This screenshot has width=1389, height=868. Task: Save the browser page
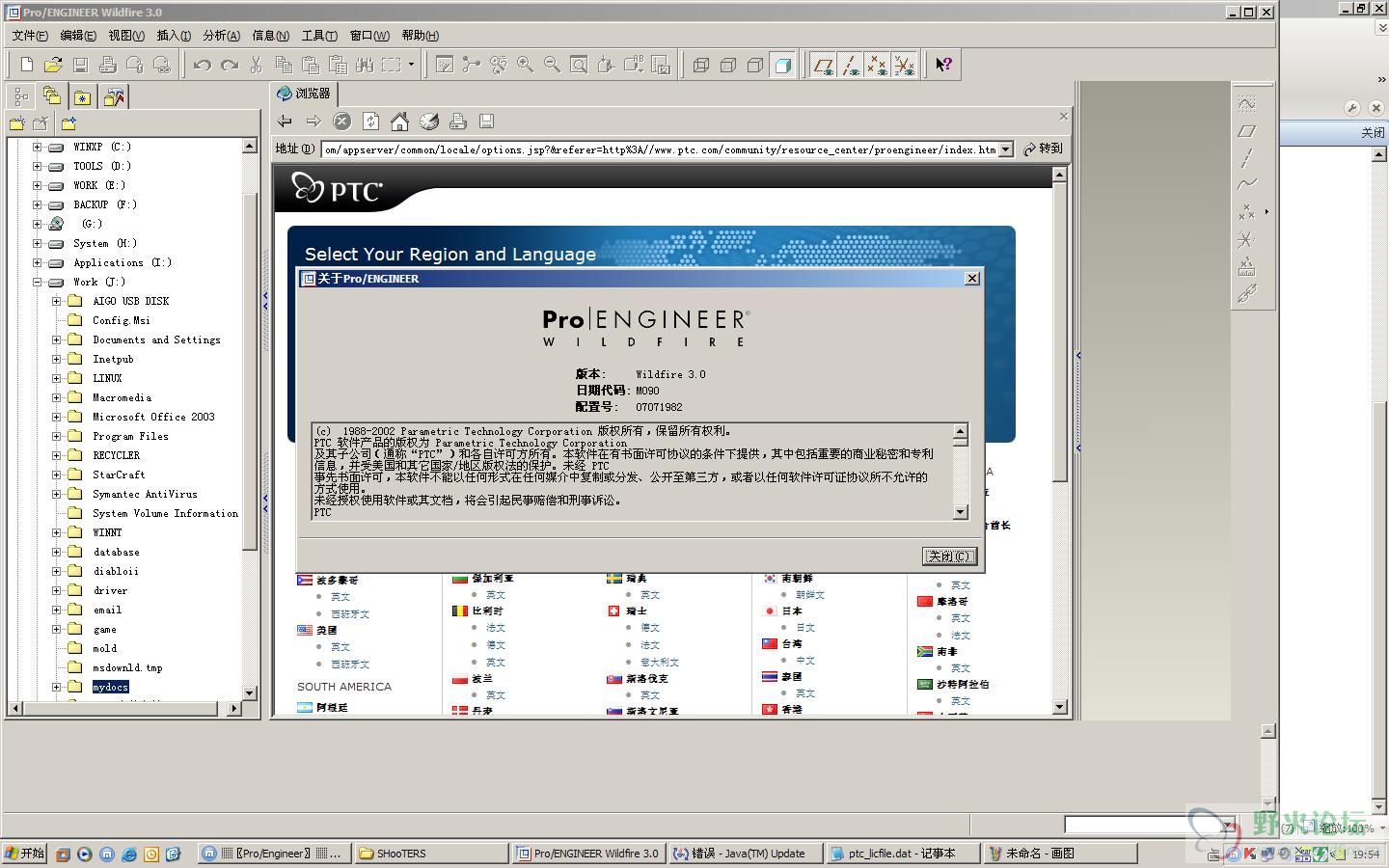487,121
